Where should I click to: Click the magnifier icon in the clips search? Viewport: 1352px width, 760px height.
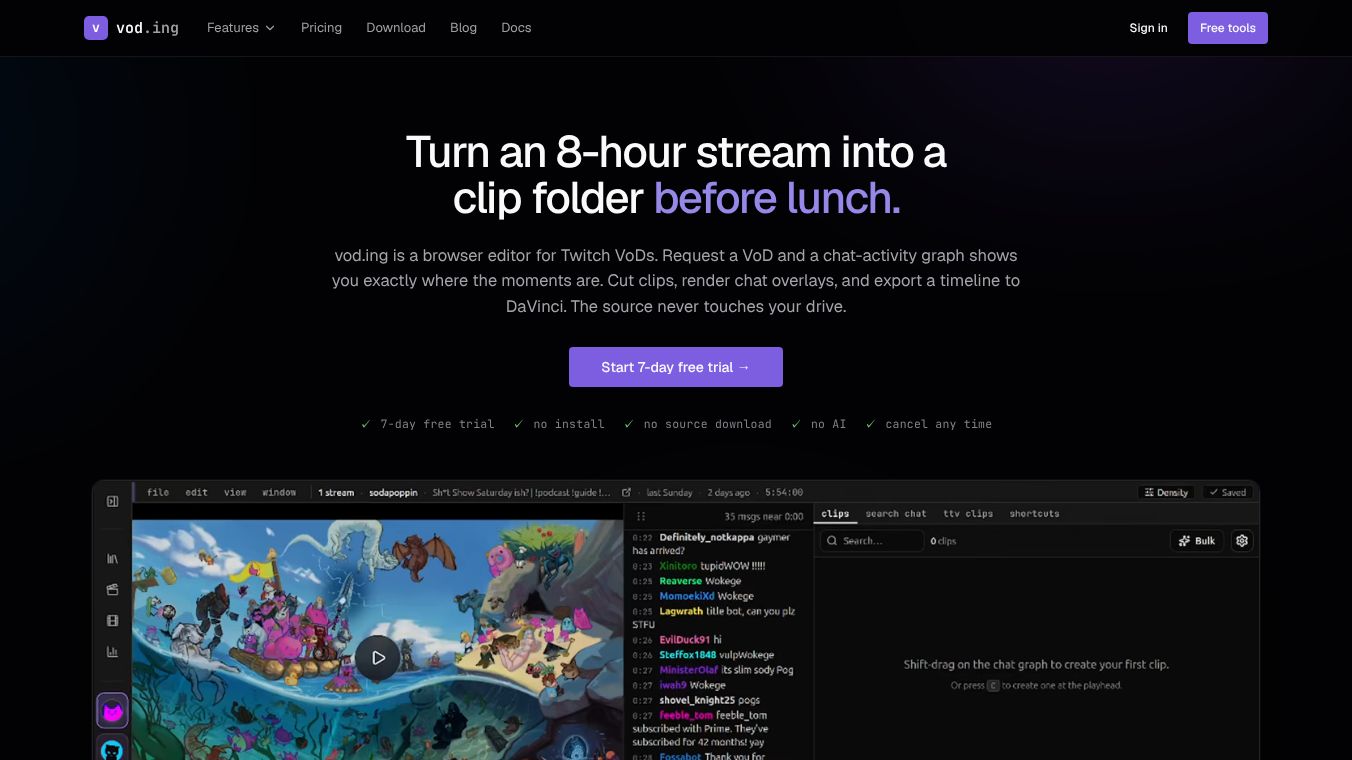[832, 541]
